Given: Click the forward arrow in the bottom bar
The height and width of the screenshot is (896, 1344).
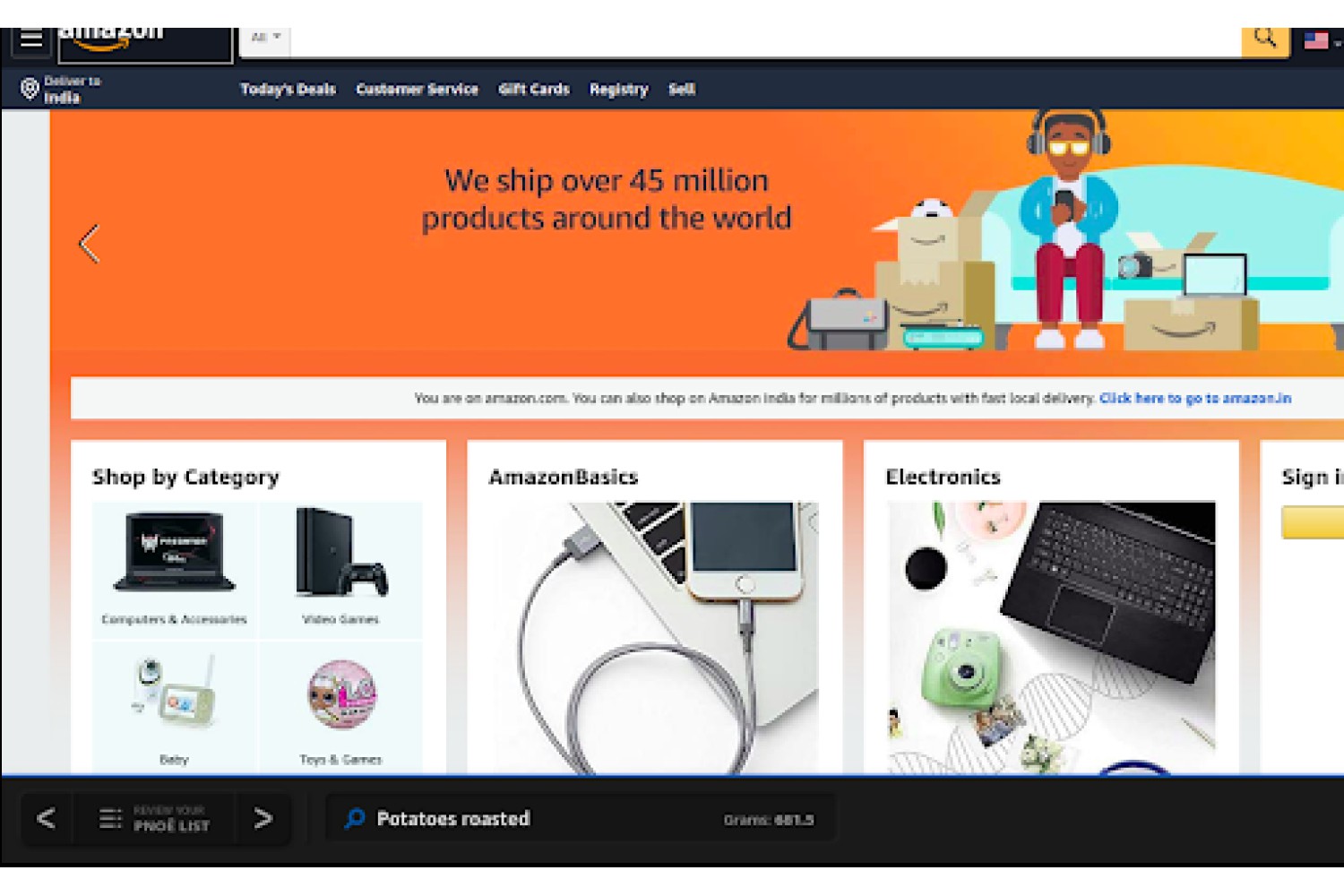Looking at the screenshot, I should (x=263, y=818).
